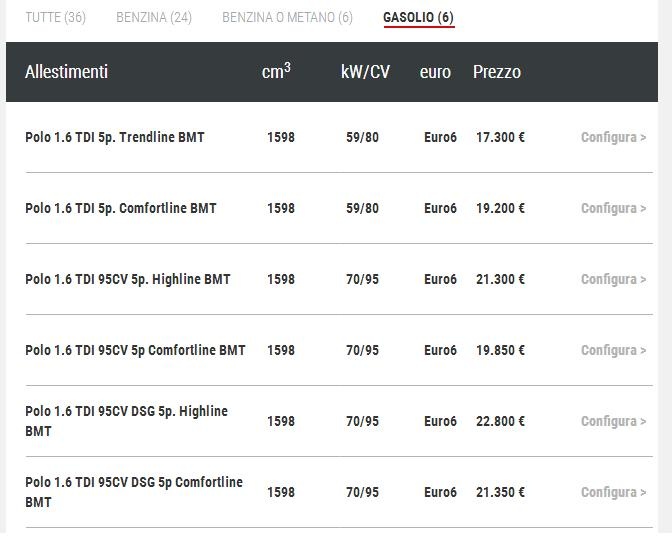Click the euro column header
The width and height of the screenshot is (672, 542).
[x=435, y=72]
